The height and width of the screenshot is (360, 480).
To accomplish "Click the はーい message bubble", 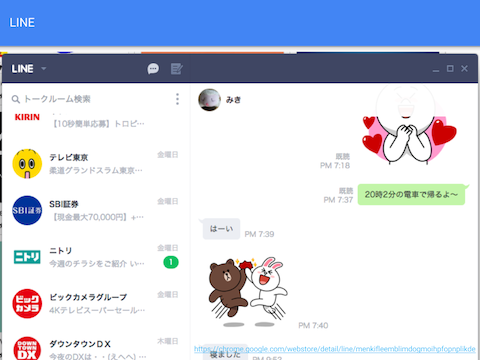I will (221, 229).
